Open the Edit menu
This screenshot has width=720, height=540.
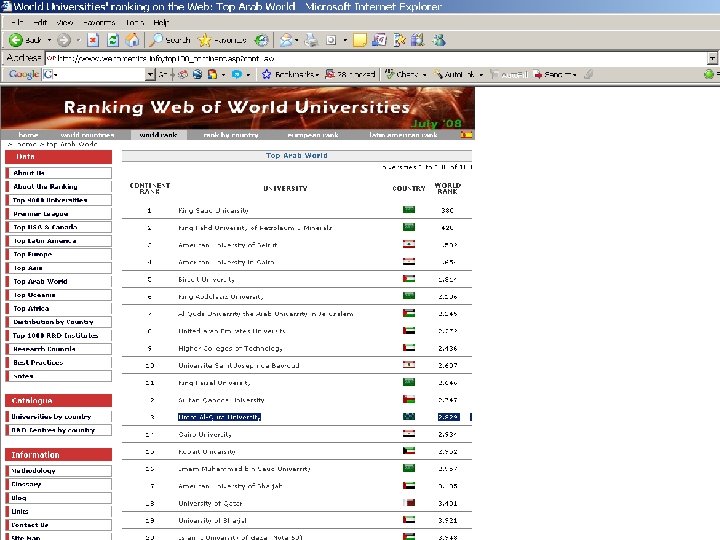(40, 22)
